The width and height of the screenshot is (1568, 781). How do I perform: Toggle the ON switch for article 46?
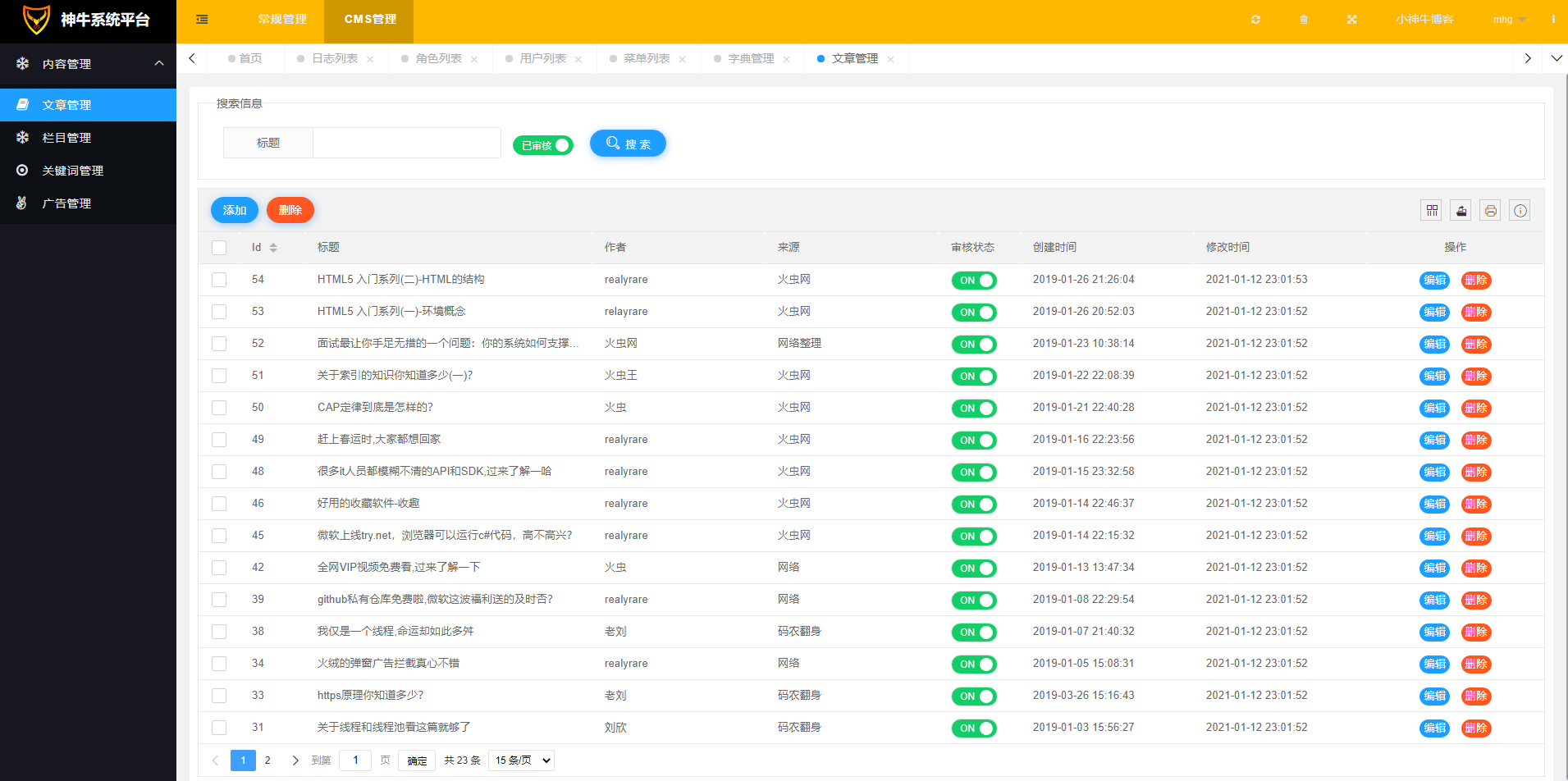pyautogui.click(x=974, y=505)
